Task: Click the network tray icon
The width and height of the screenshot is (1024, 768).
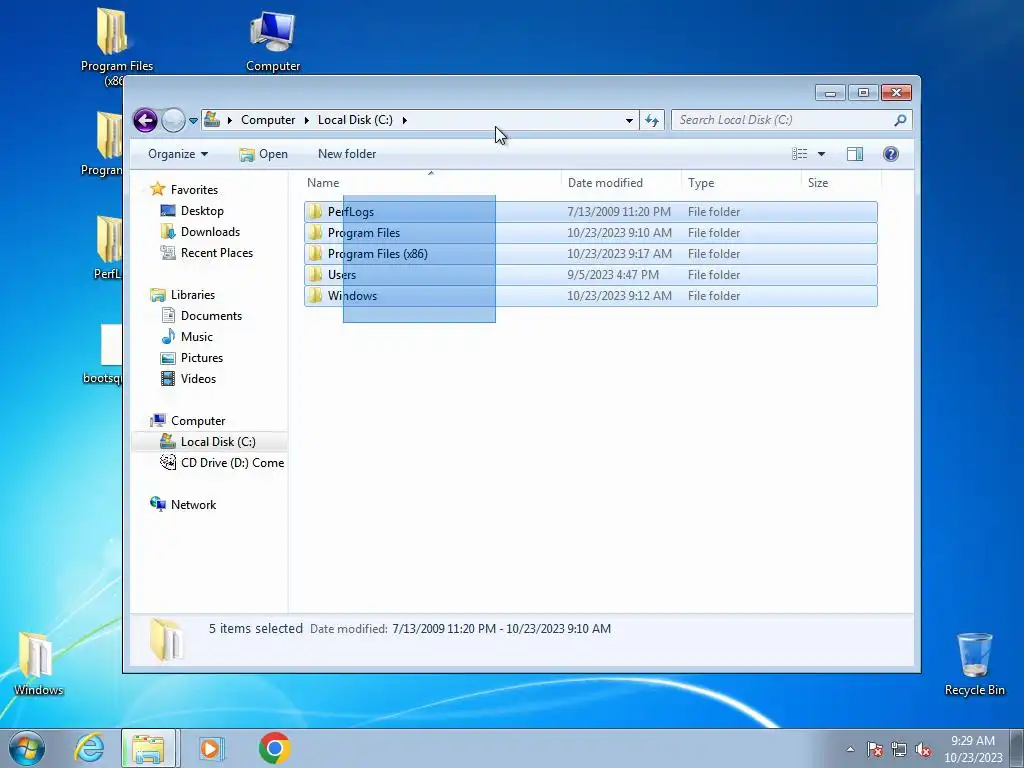Action: [899, 749]
